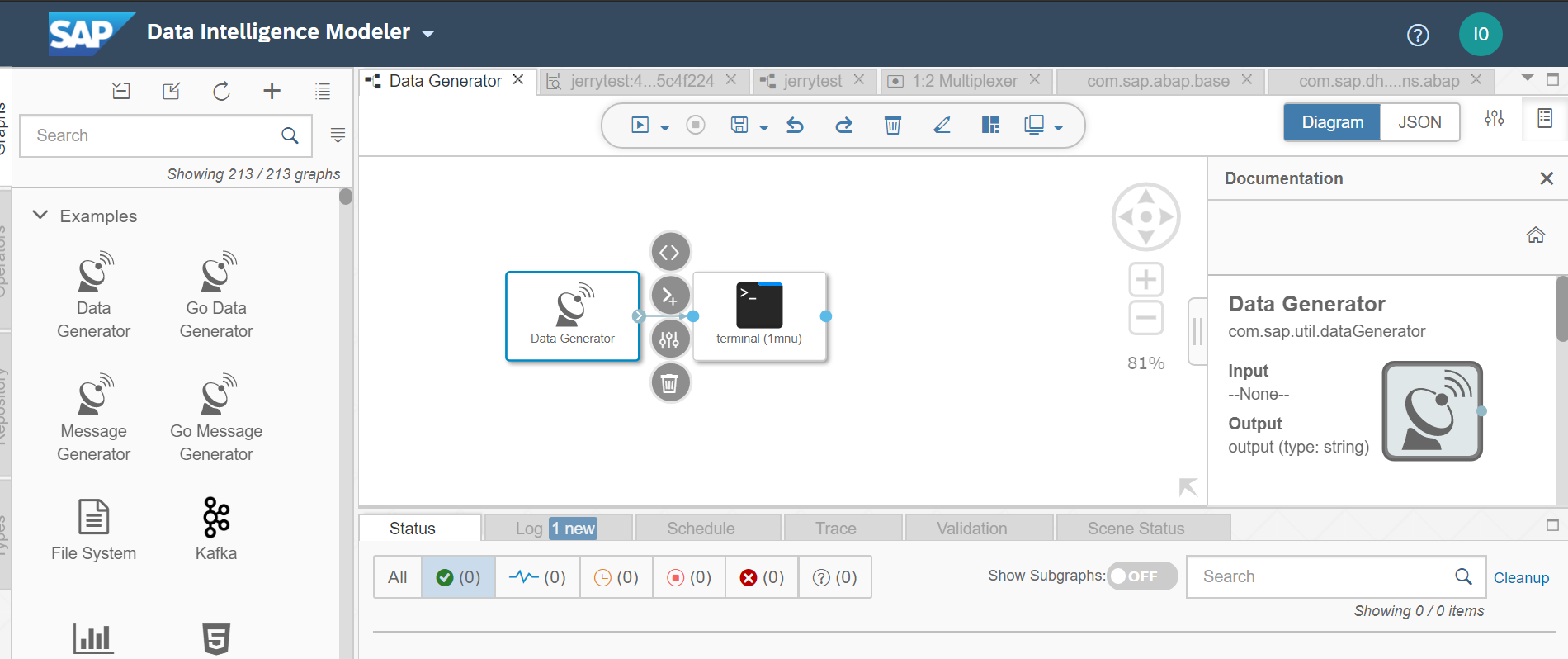Click the Run graph play icon
Image resolution: width=1568 pixels, height=659 pixels.
pos(640,125)
